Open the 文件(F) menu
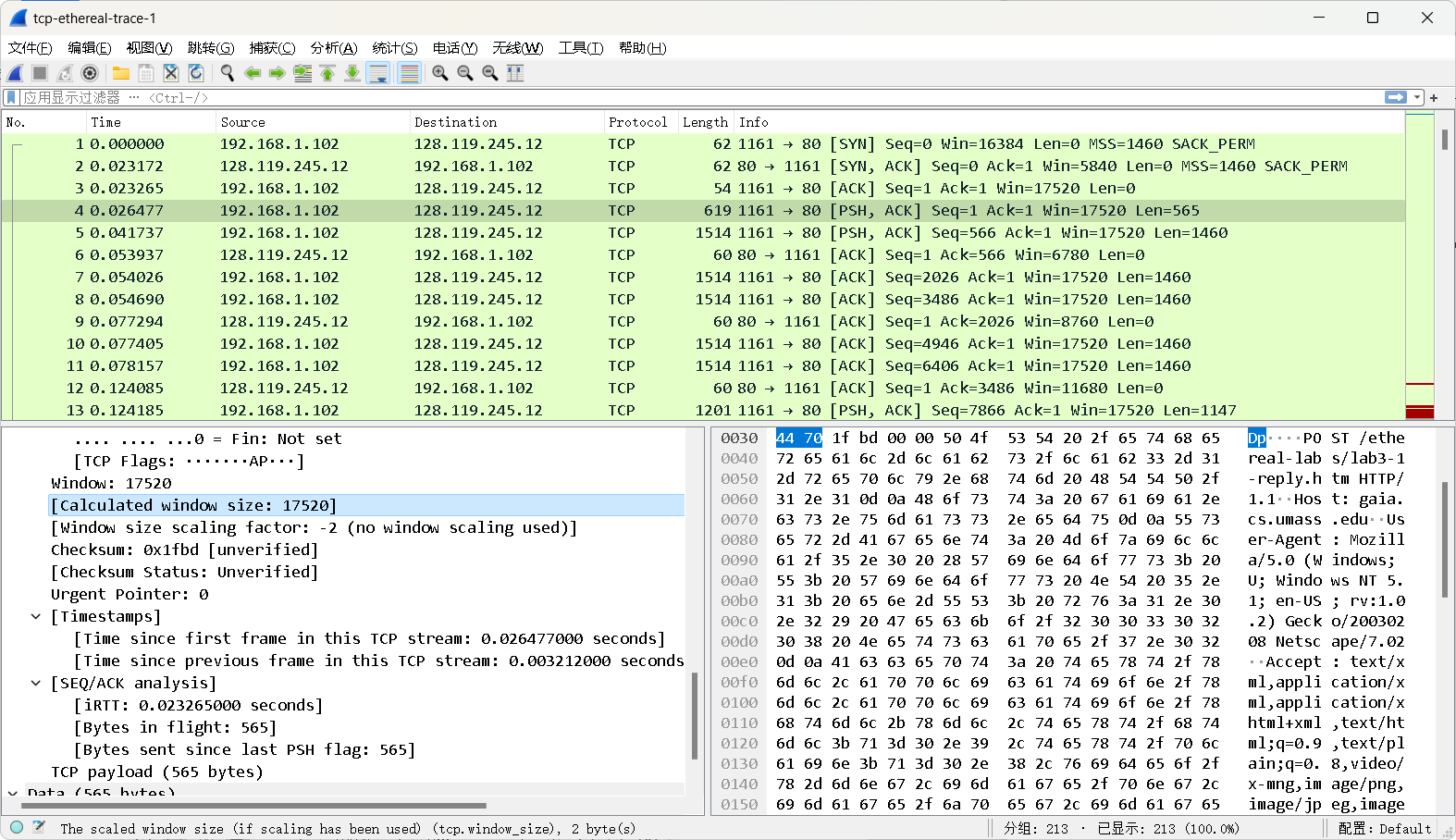The width and height of the screenshot is (1456, 840). [30, 48]
